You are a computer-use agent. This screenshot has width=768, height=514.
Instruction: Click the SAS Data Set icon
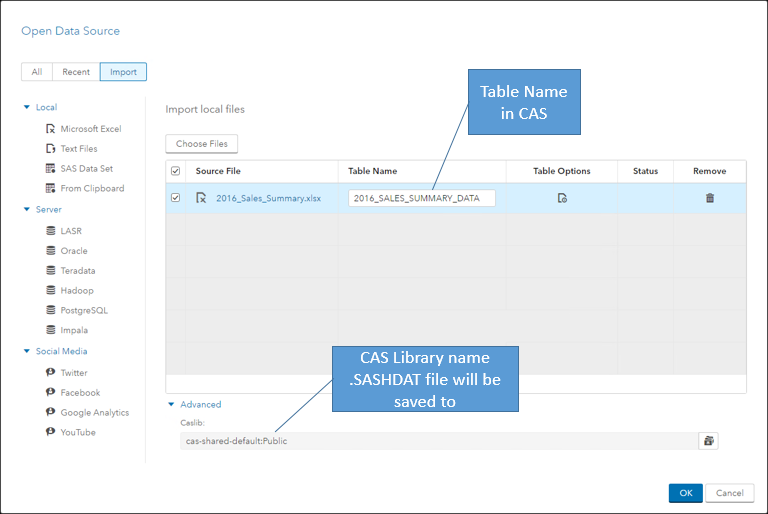[x=51, y=169]
